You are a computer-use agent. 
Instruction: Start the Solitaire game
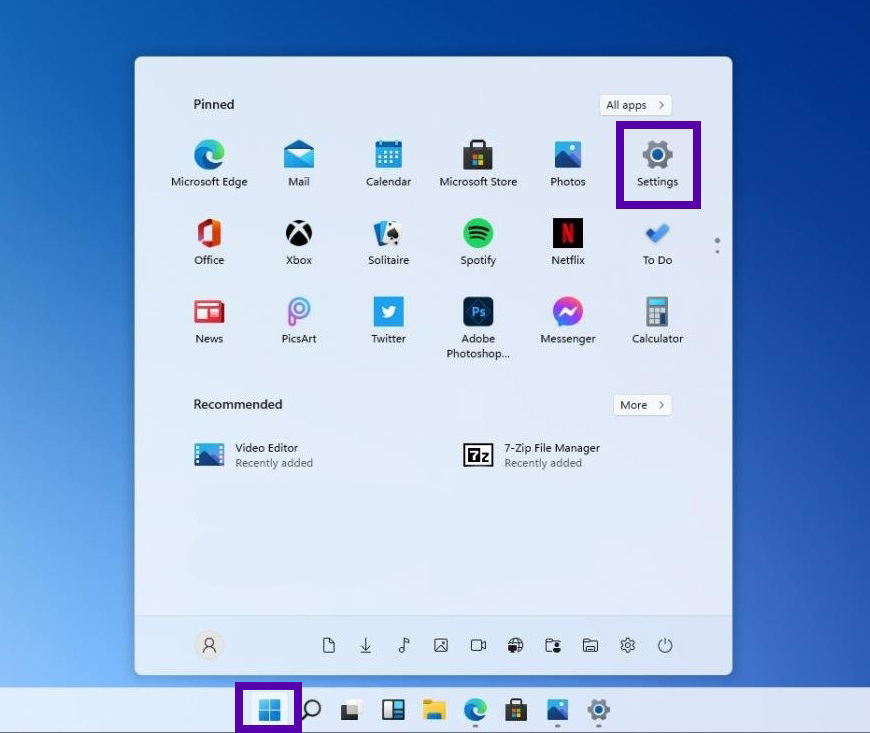pos(388,242)
